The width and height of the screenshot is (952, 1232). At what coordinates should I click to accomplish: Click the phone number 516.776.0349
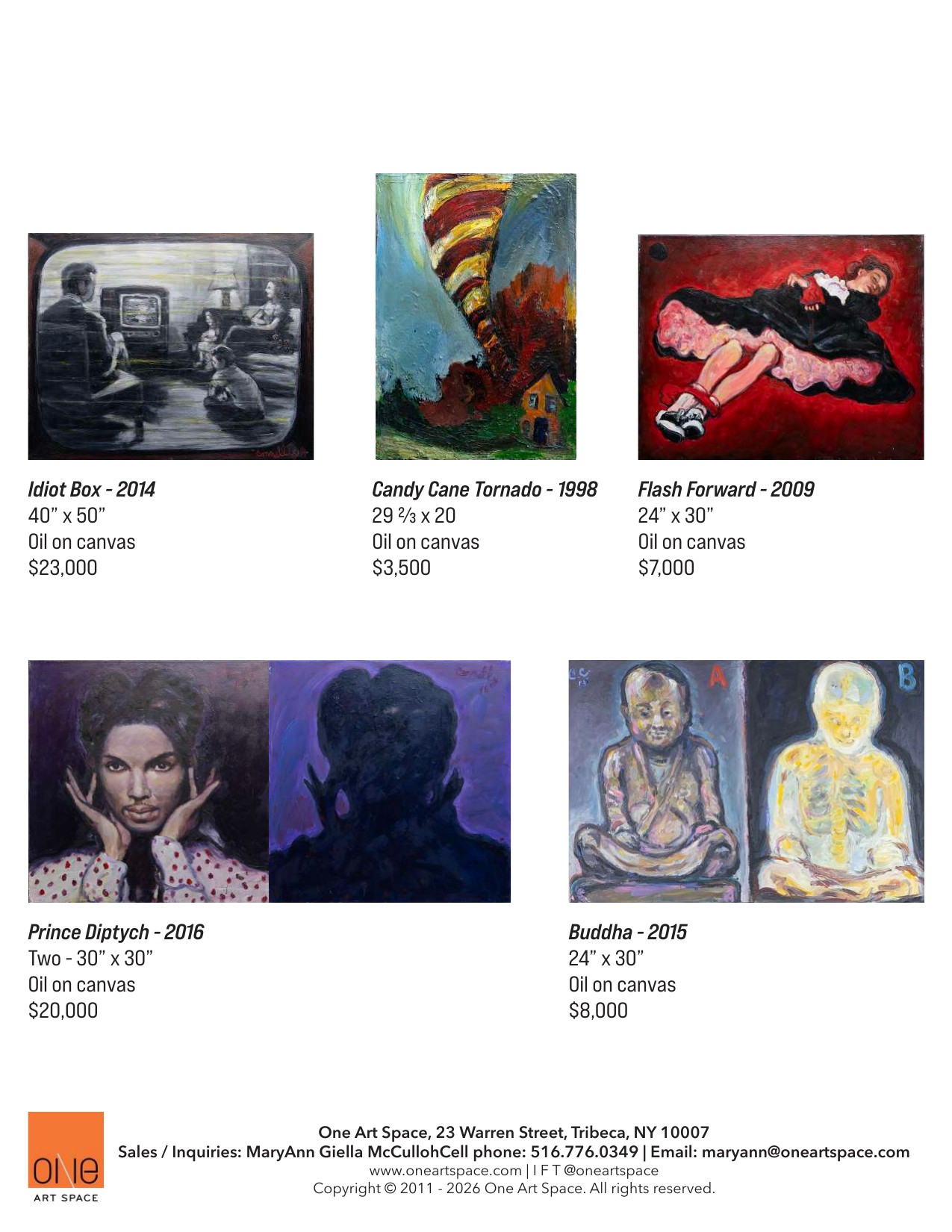tap(585, 1152)
